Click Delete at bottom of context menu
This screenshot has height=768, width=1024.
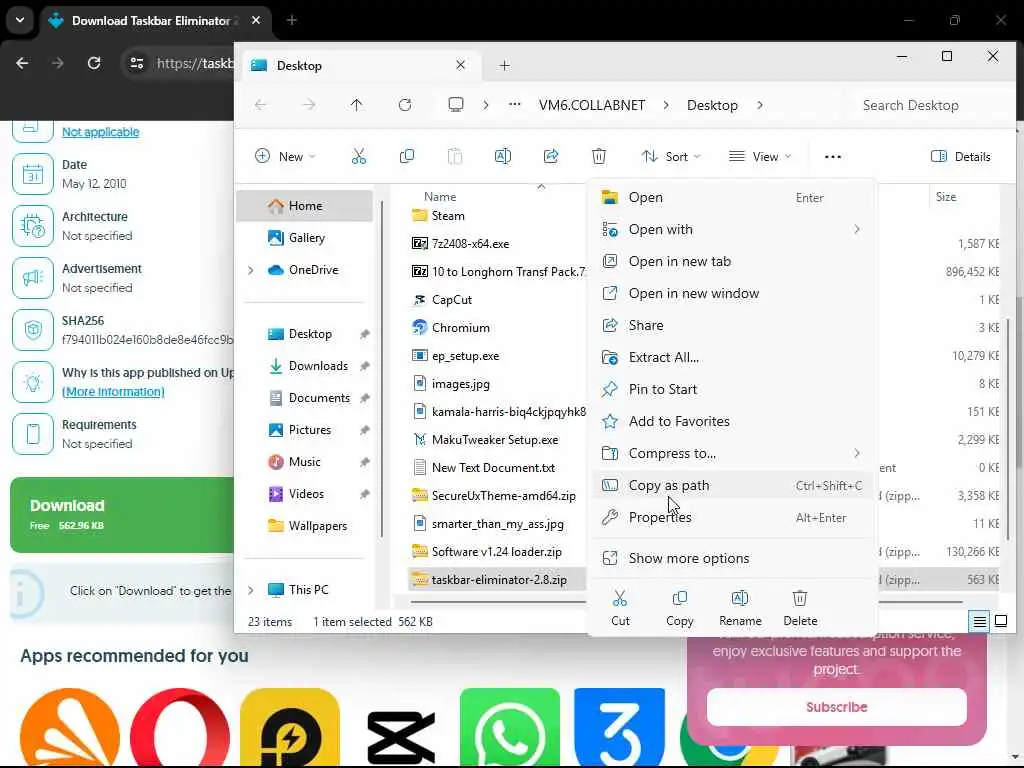800,608
